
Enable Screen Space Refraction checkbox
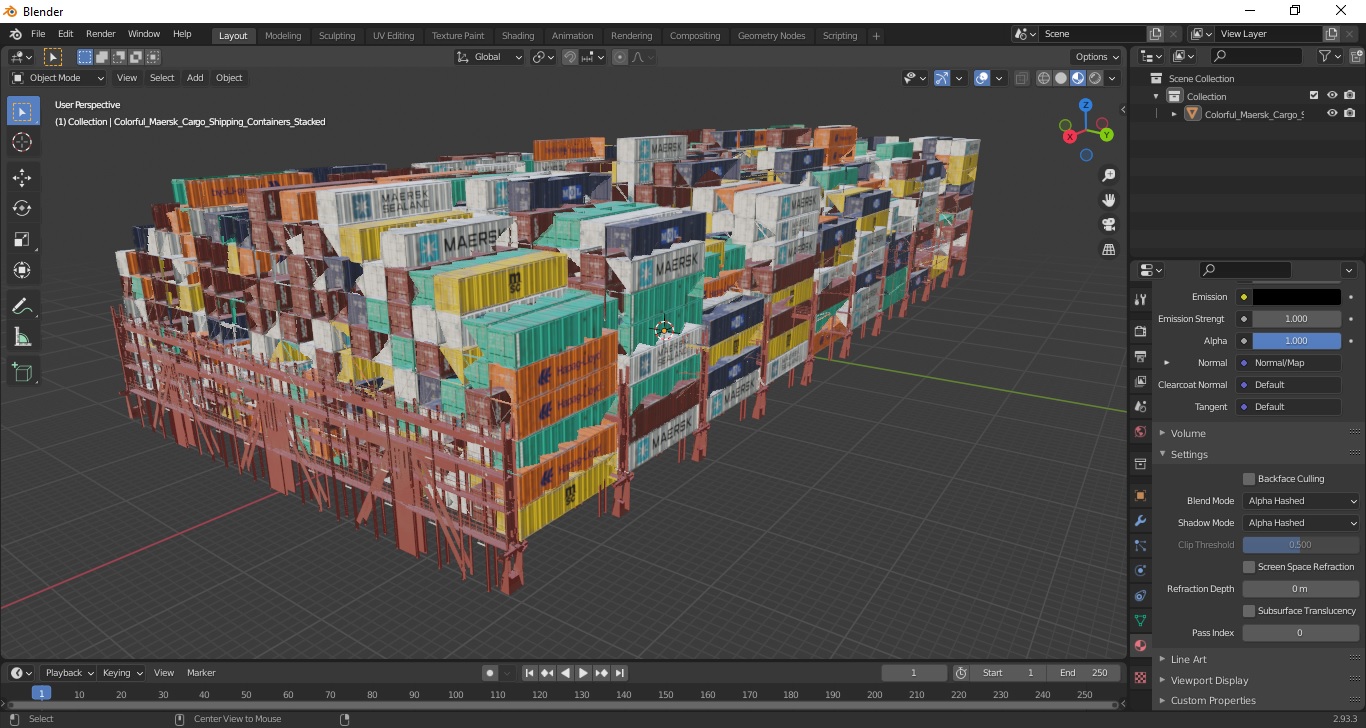[1249, 567]
